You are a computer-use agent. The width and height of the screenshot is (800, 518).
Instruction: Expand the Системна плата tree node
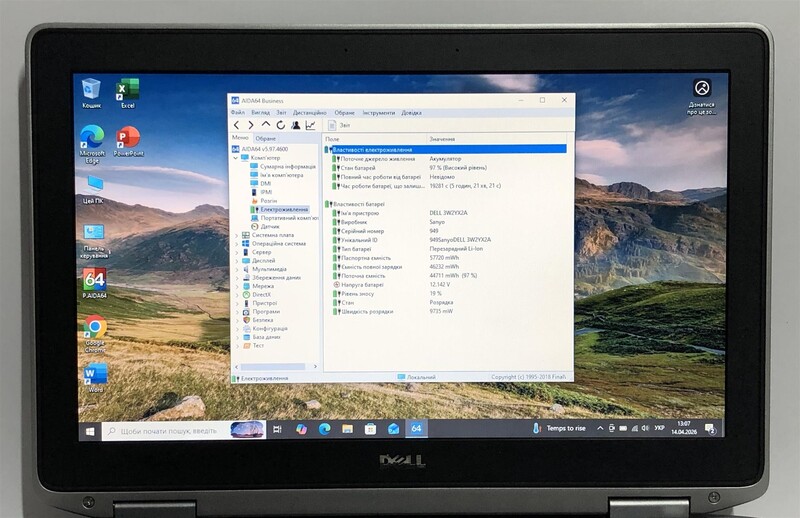click(x=236, y=235)
